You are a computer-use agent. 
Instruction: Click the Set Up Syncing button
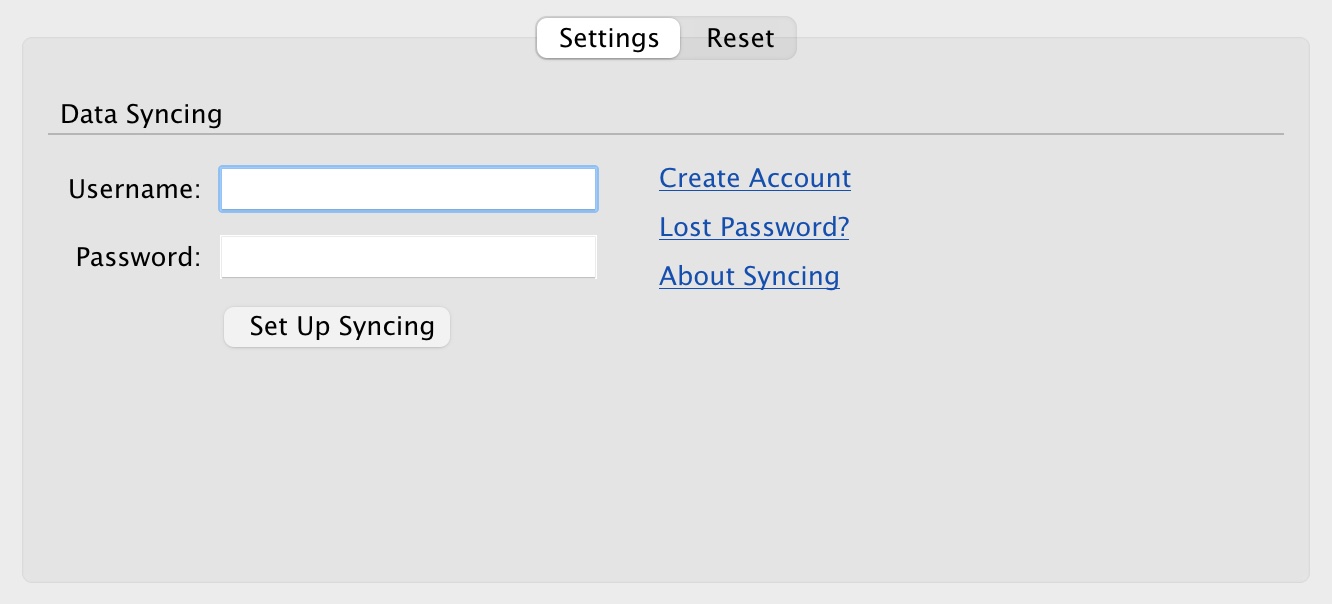click(337, 326)
